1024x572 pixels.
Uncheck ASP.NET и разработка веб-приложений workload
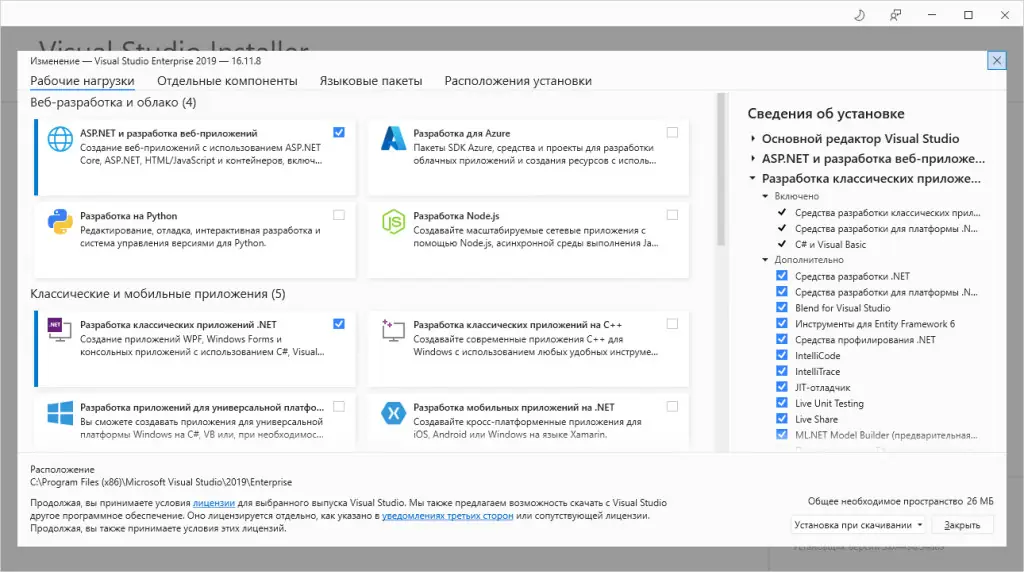click(x=339, y=133)
